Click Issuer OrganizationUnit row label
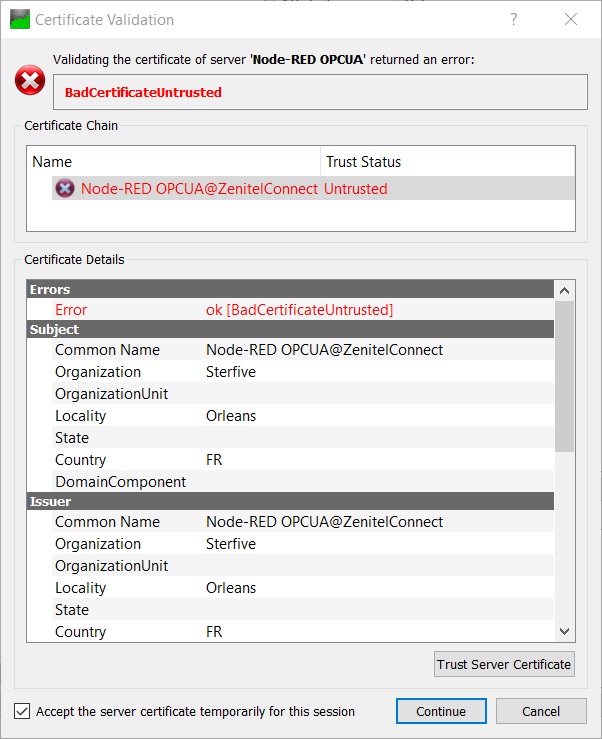Viewport: 602px width, 739px height. click(111, 566)
